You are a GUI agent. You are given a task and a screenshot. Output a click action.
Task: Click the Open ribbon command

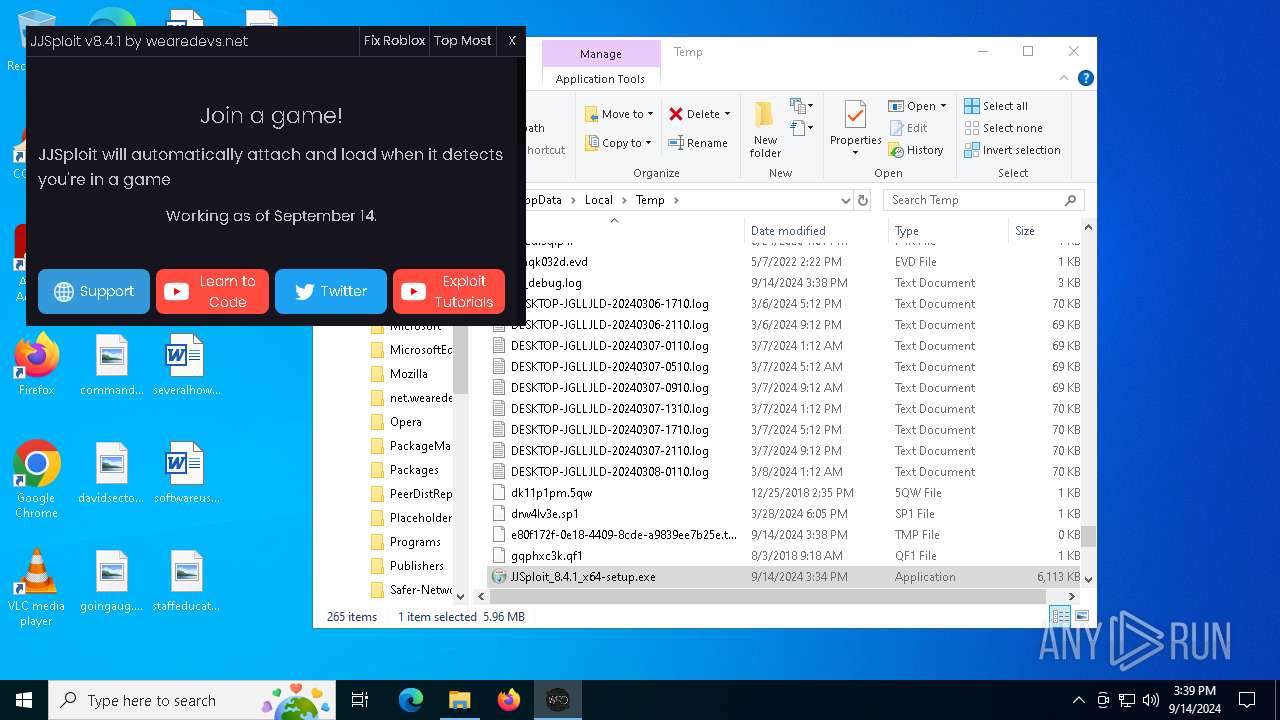click(x=912, y=106)
